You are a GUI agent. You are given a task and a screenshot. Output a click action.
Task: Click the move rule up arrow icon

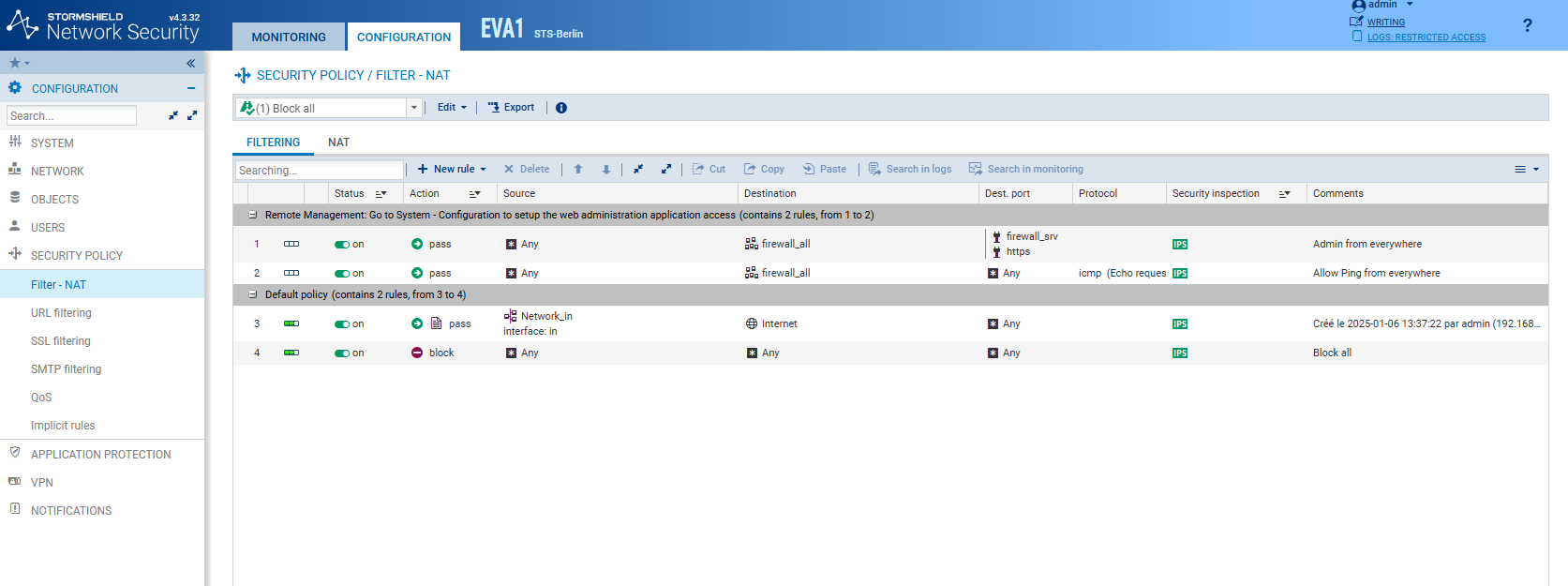578,170
